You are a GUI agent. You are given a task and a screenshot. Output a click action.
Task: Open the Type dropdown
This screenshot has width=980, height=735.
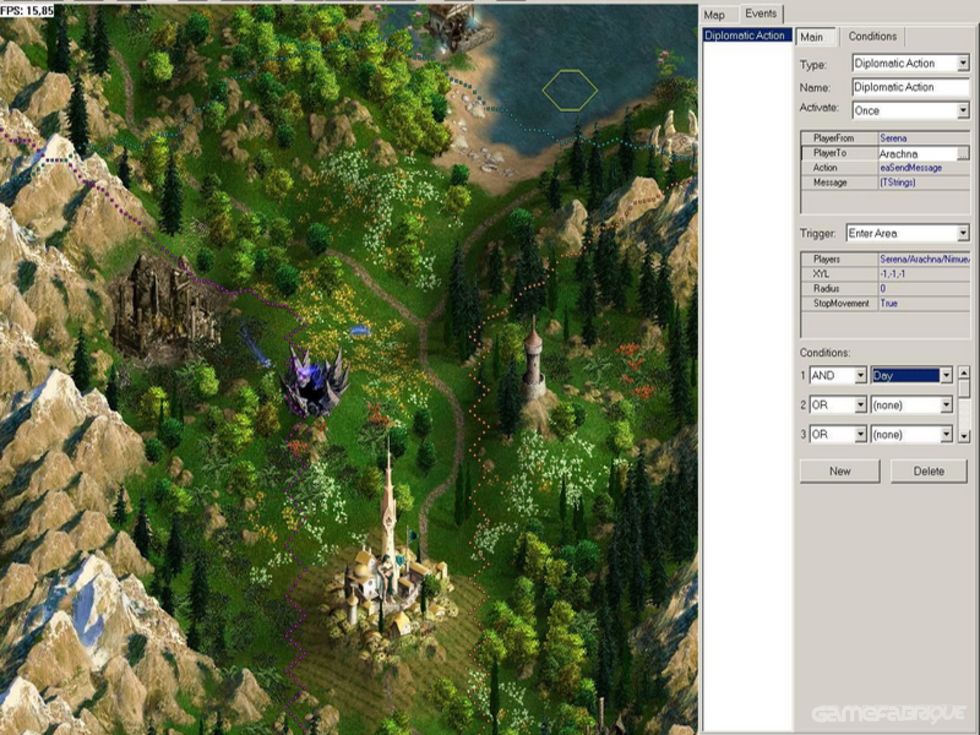pos(911,63)
